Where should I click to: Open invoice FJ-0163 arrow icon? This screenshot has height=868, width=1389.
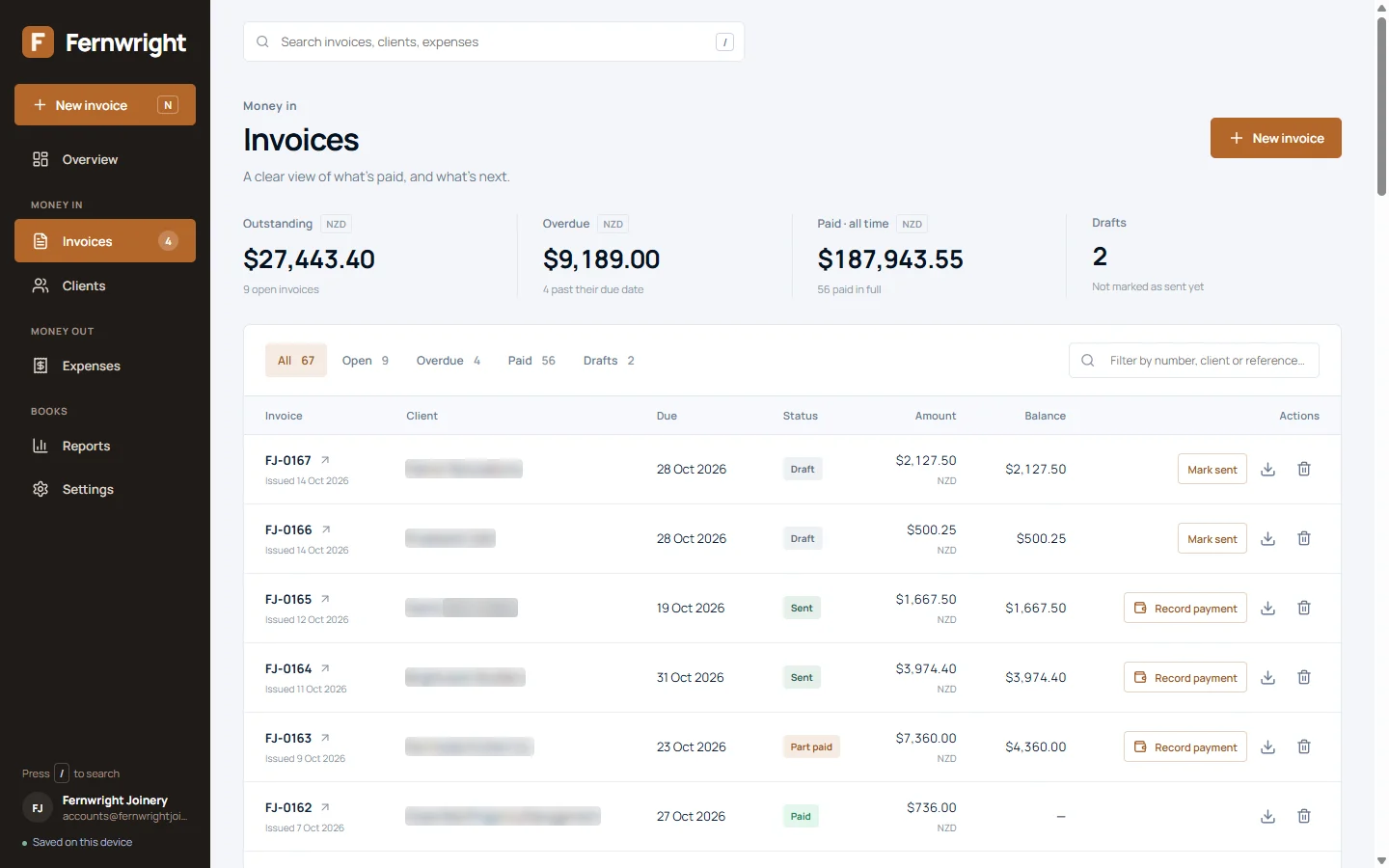[325, 738]
